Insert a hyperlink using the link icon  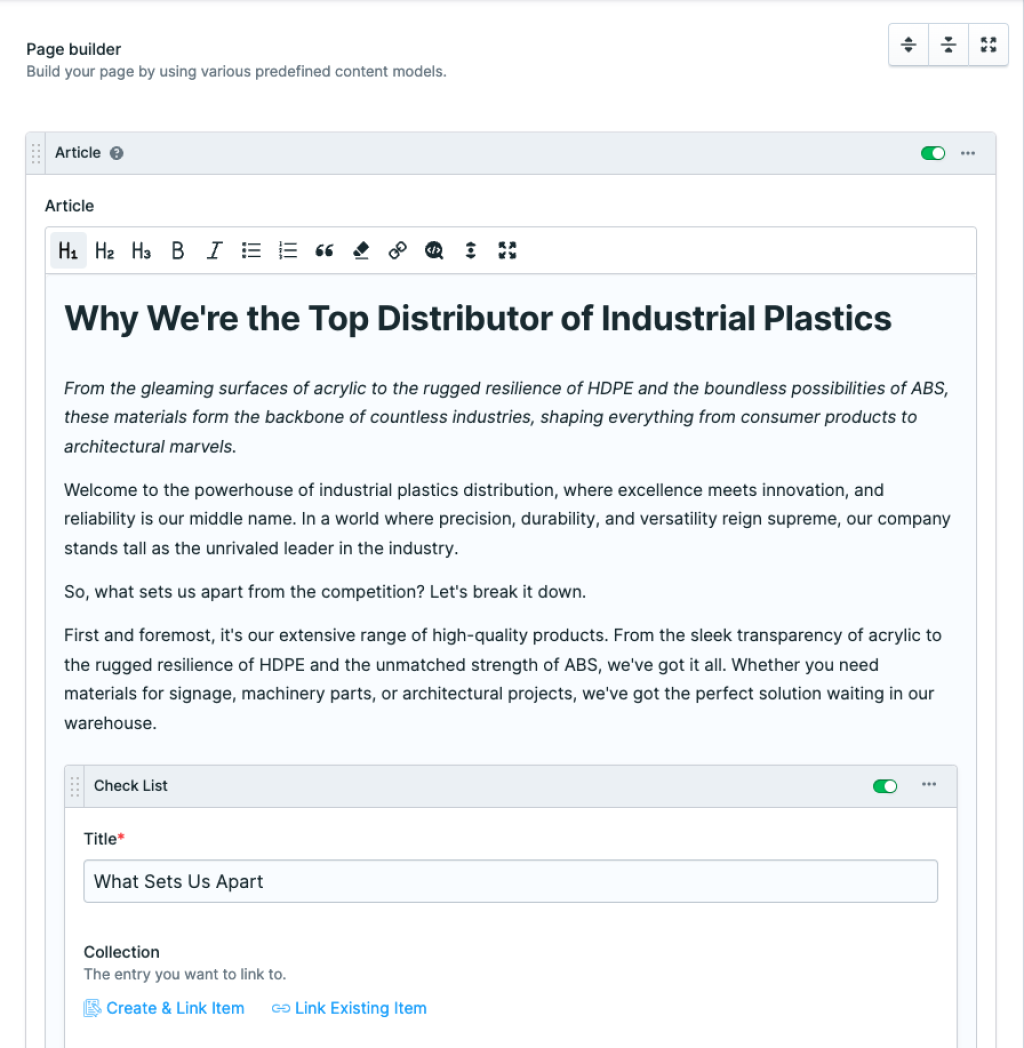coord(397,250)
